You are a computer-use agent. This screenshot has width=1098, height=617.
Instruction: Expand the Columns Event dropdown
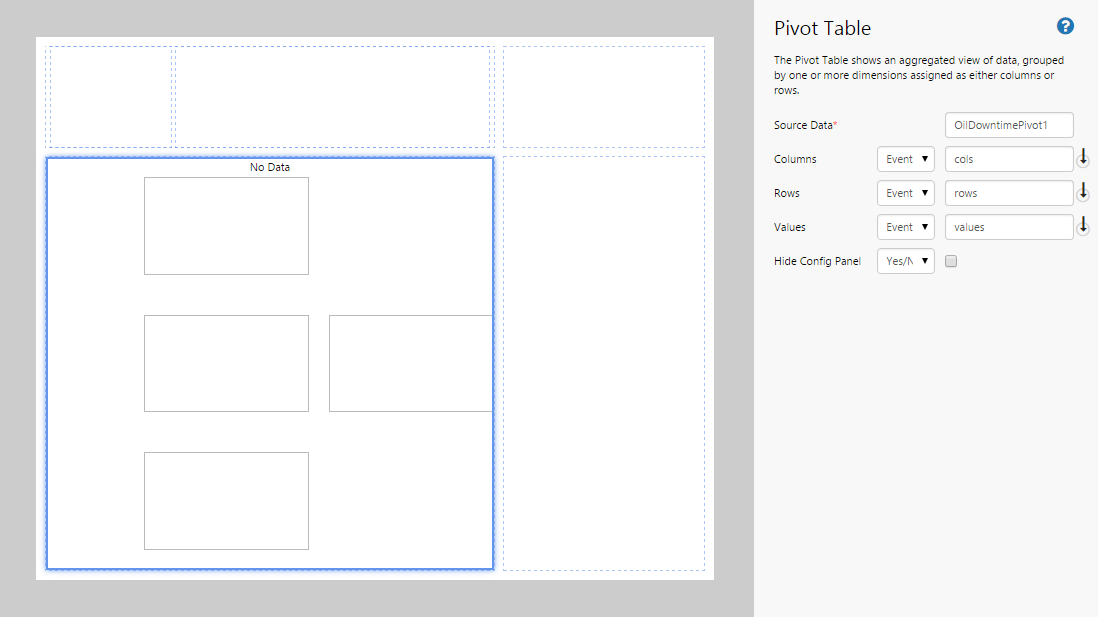pyautogui.click(x=905, y=159)
